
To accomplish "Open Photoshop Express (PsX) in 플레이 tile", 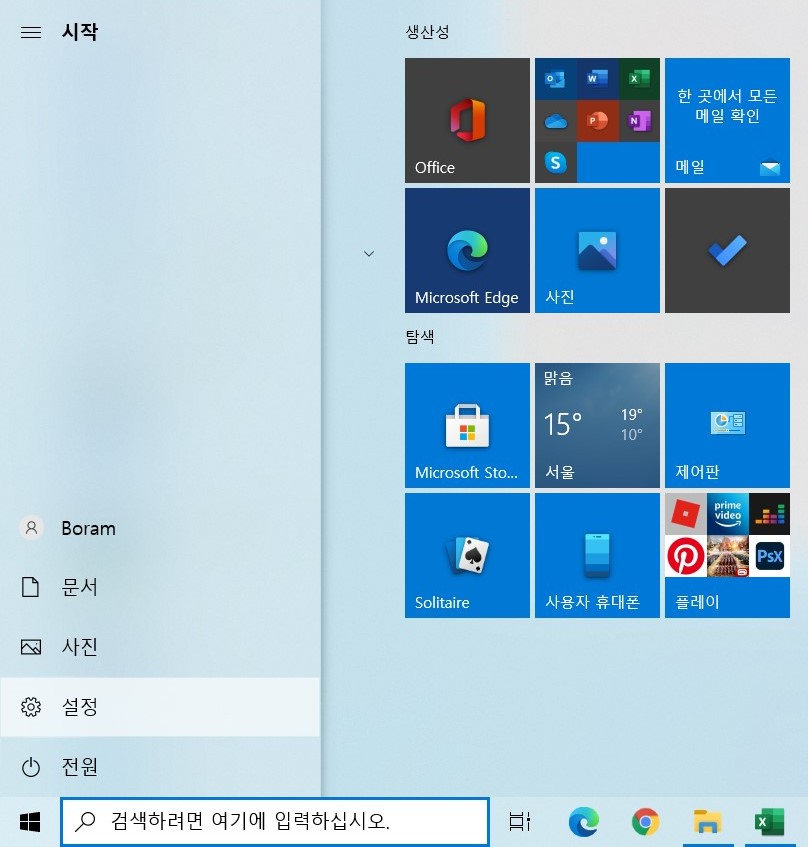I will click(x=769, y=556).
